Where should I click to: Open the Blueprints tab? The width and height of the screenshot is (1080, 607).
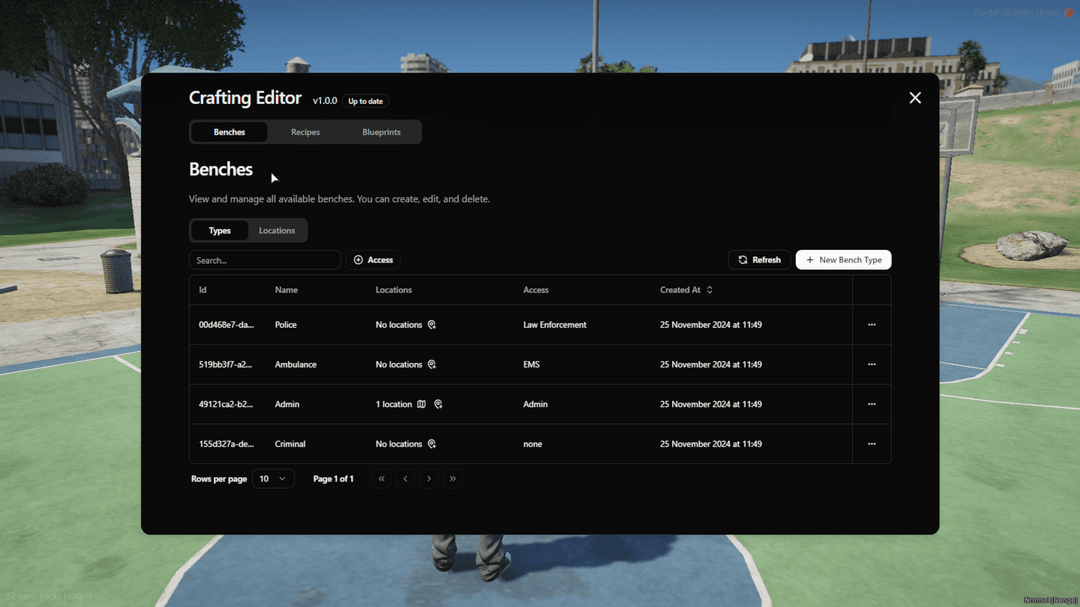pyautogui.click(x=381, y=132)
